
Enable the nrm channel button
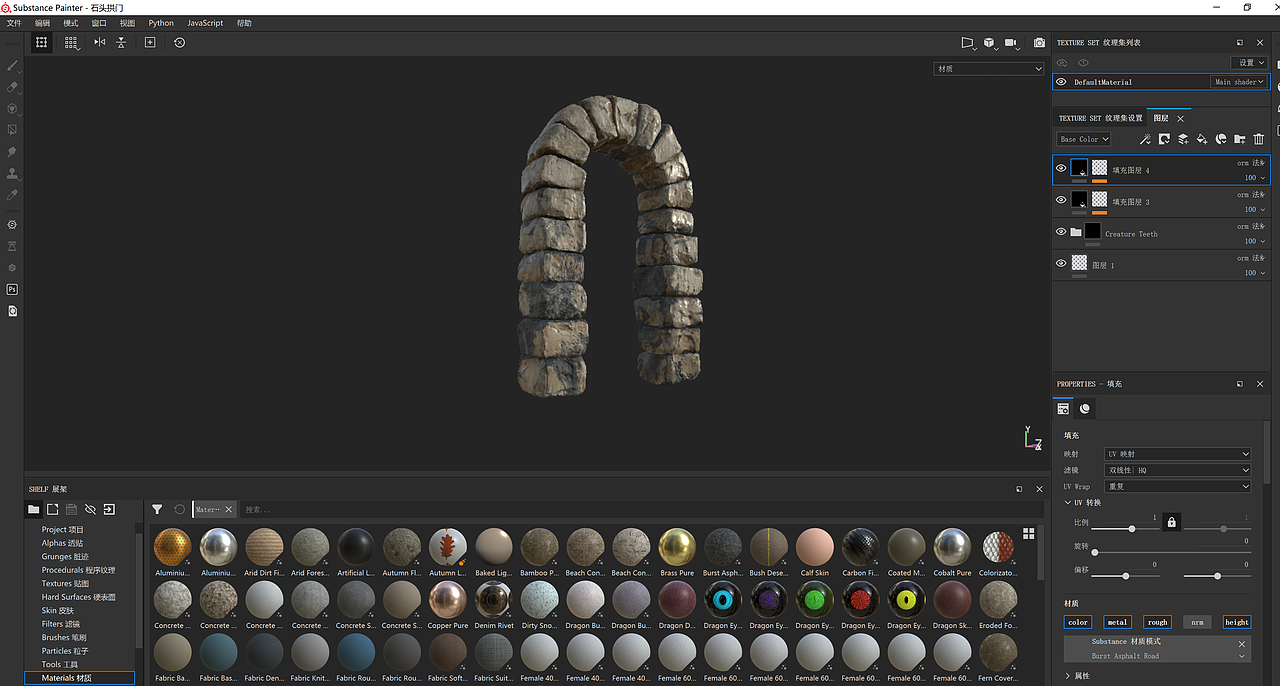pos(1197,622)
